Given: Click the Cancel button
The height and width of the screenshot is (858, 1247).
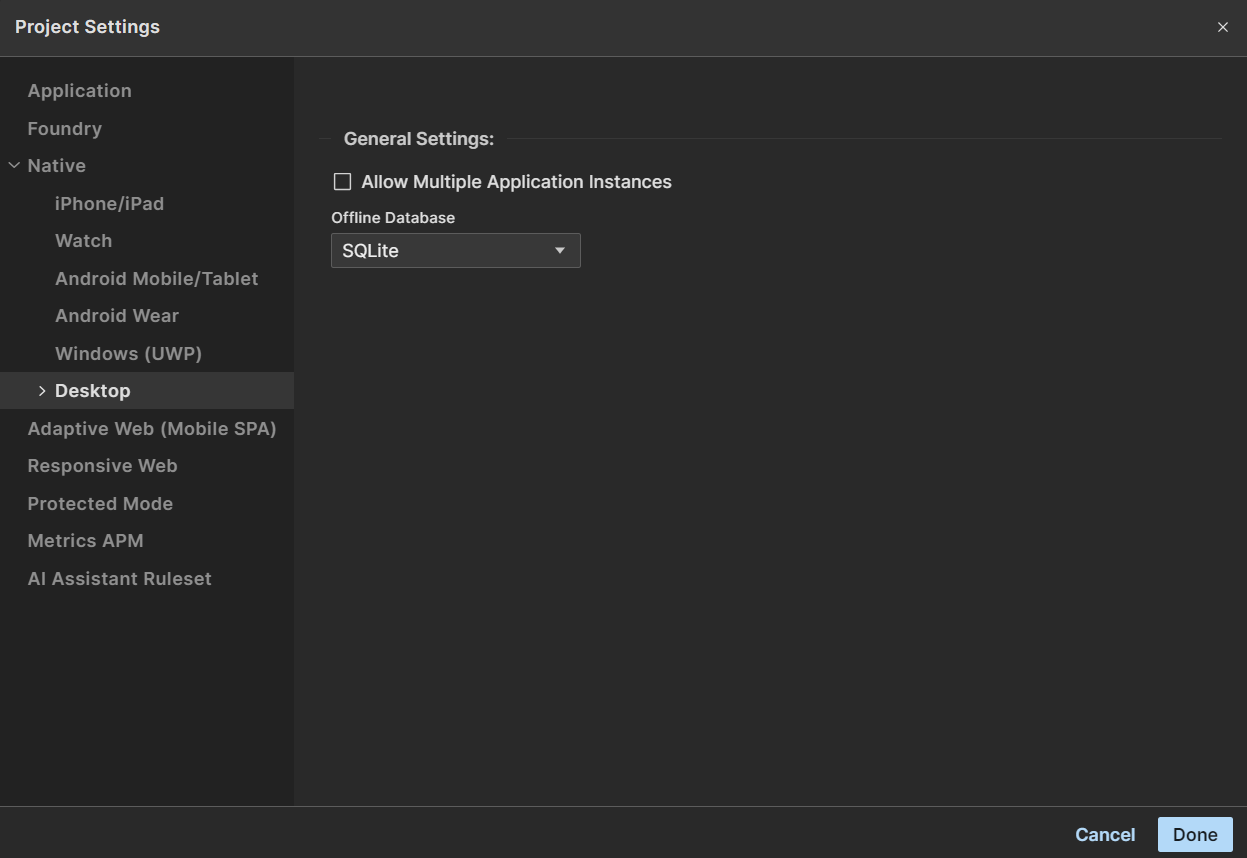Looking at the screenshot, I should 1104,835.
